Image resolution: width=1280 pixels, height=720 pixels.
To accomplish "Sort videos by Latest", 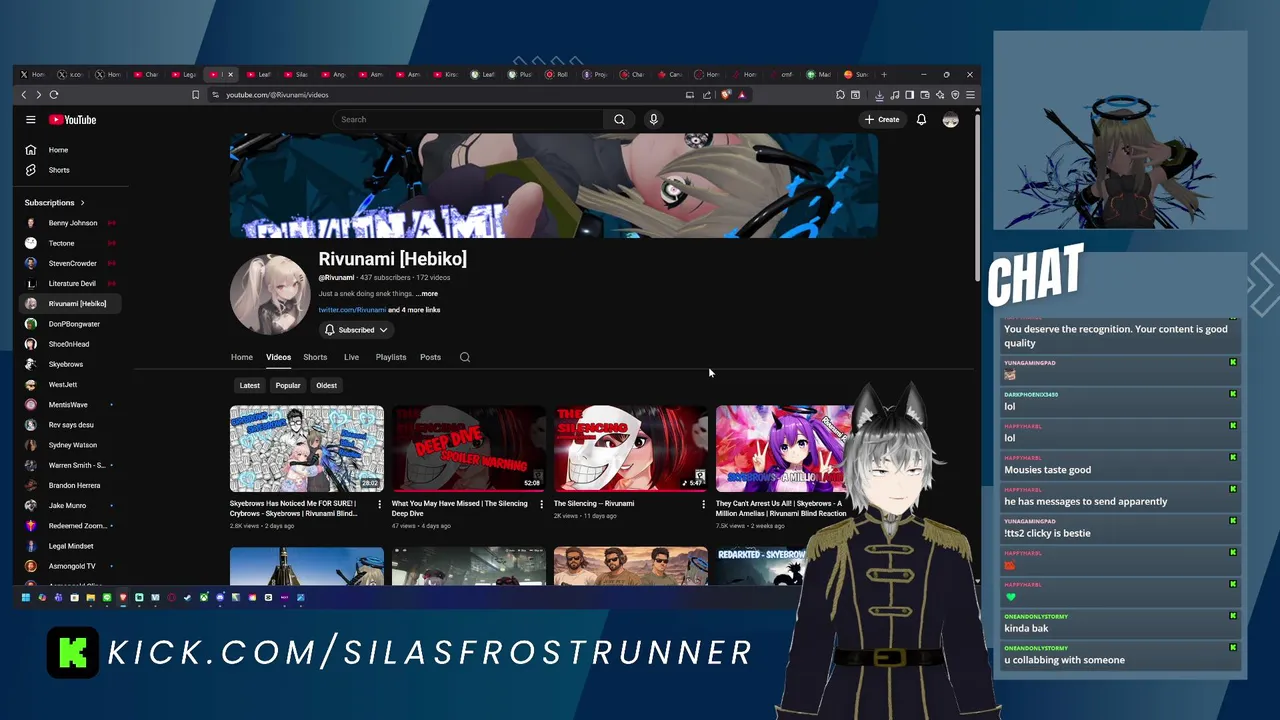I will pos(250,385).
